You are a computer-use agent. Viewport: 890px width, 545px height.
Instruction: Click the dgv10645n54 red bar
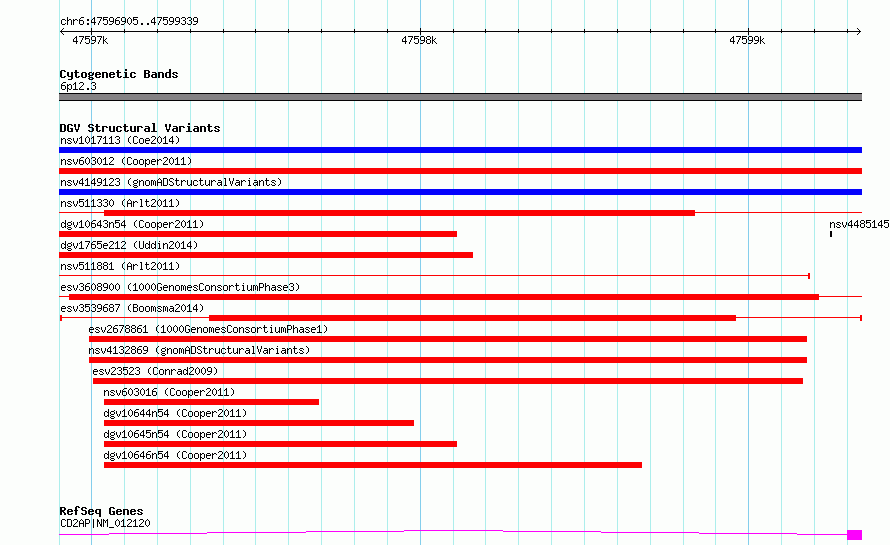tap(280, 444)
